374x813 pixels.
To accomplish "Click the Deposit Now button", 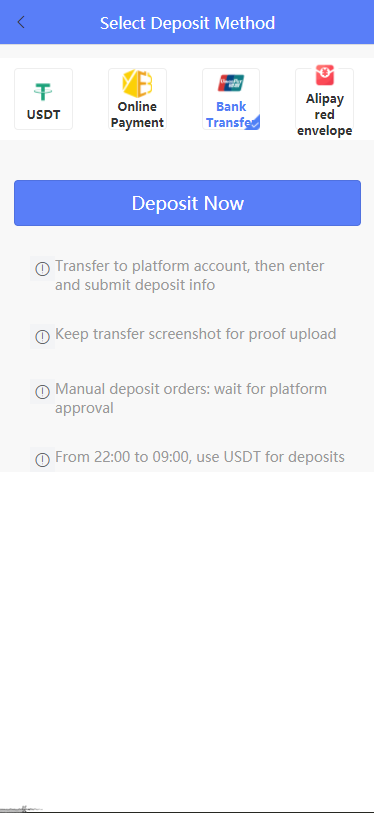I will [187, 203].
